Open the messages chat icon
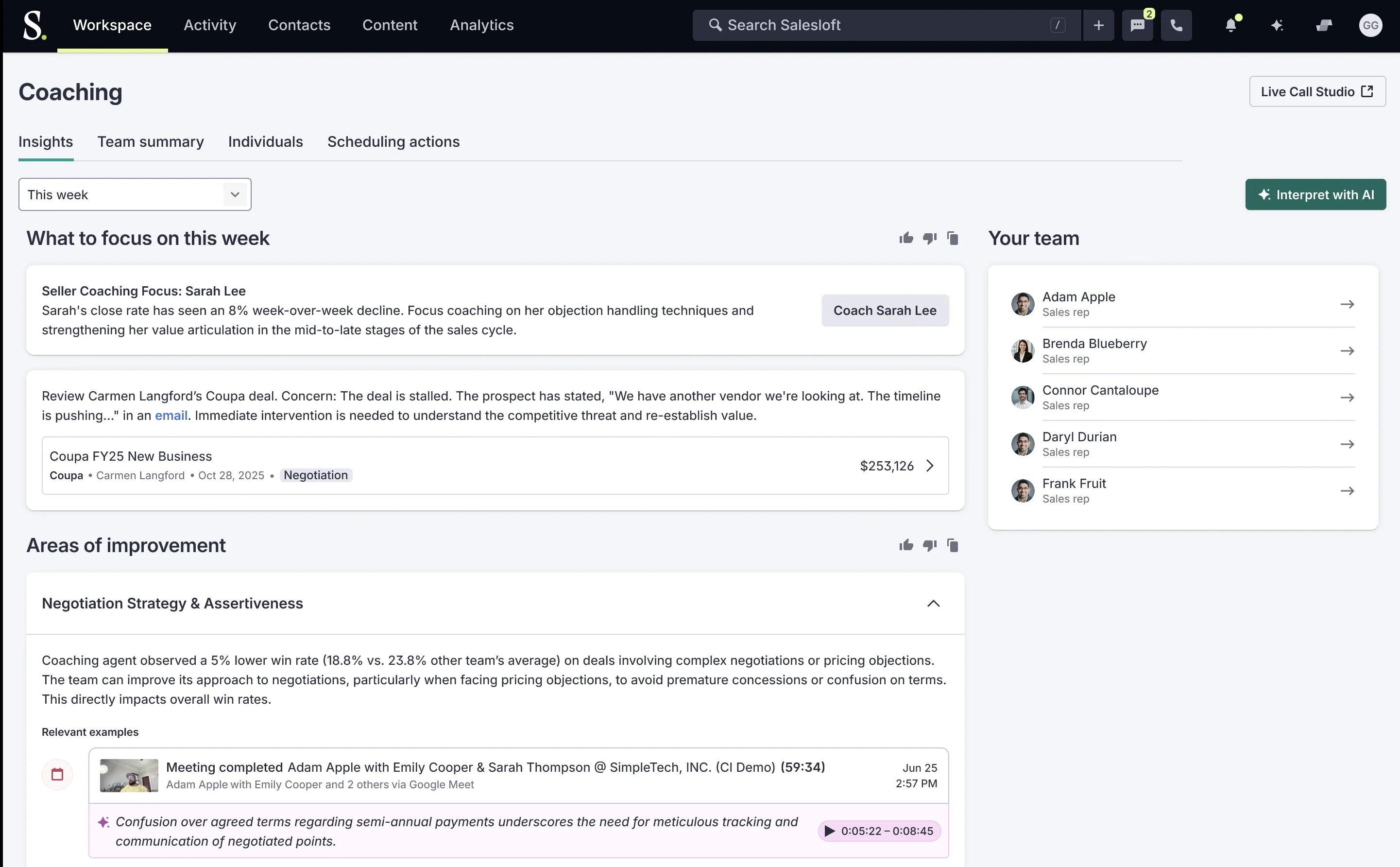The height and width of the screenshot is (867, 1400). pos(1137,25)
